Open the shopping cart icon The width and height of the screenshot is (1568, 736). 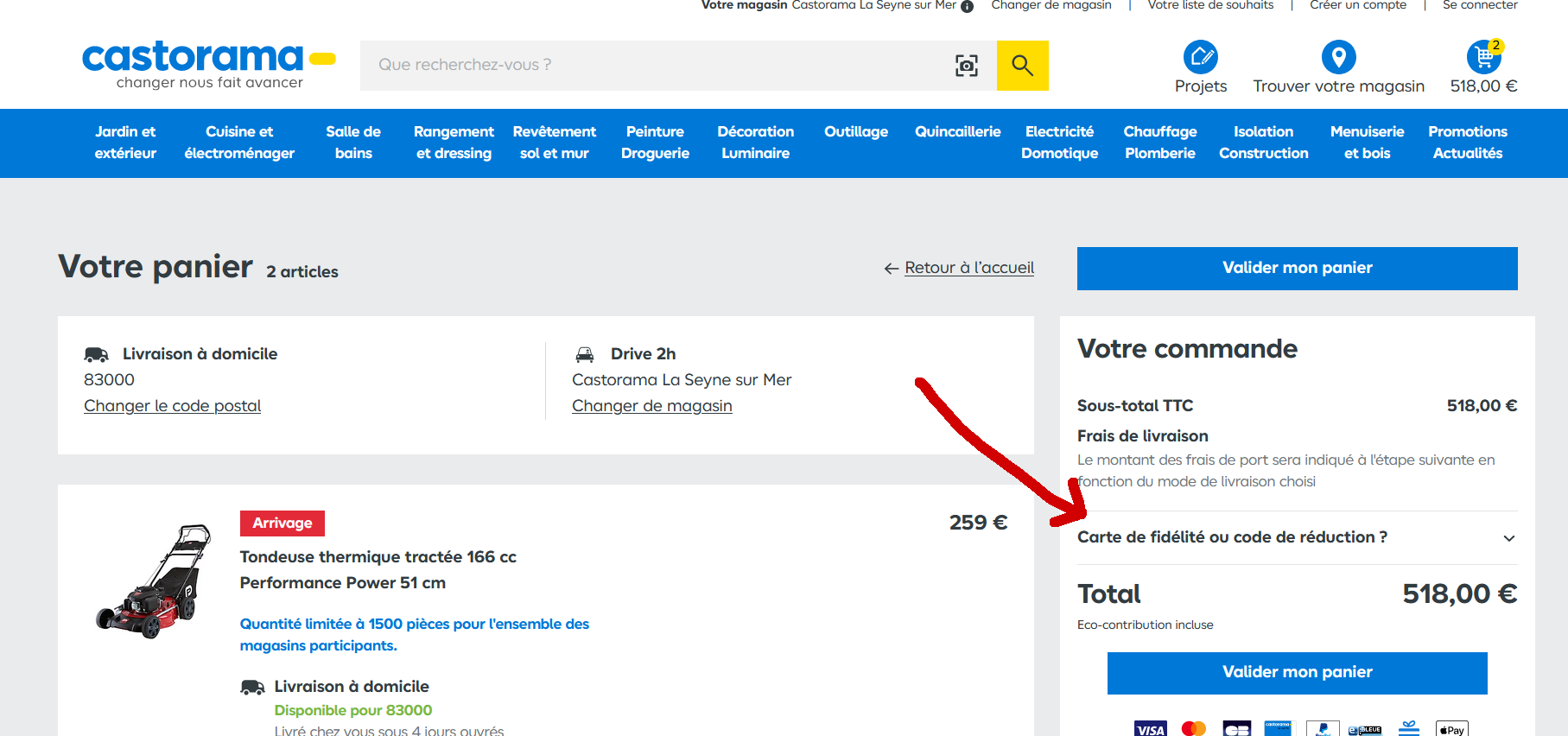click(x=1483, y=57)
